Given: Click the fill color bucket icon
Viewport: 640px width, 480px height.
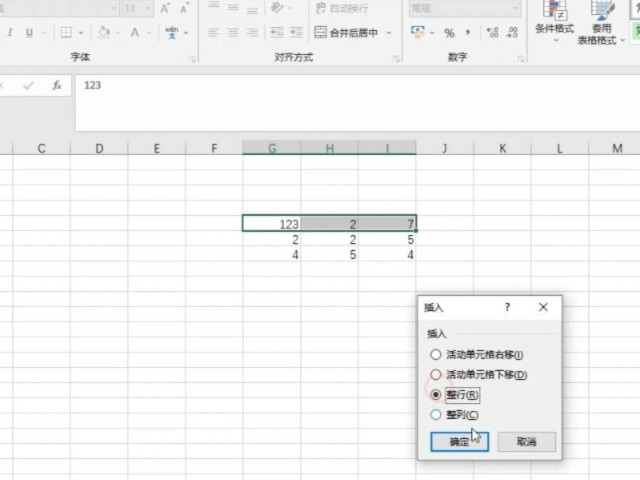Looking at the screenshot, I should pyautogui.click(x=104, y=33).
